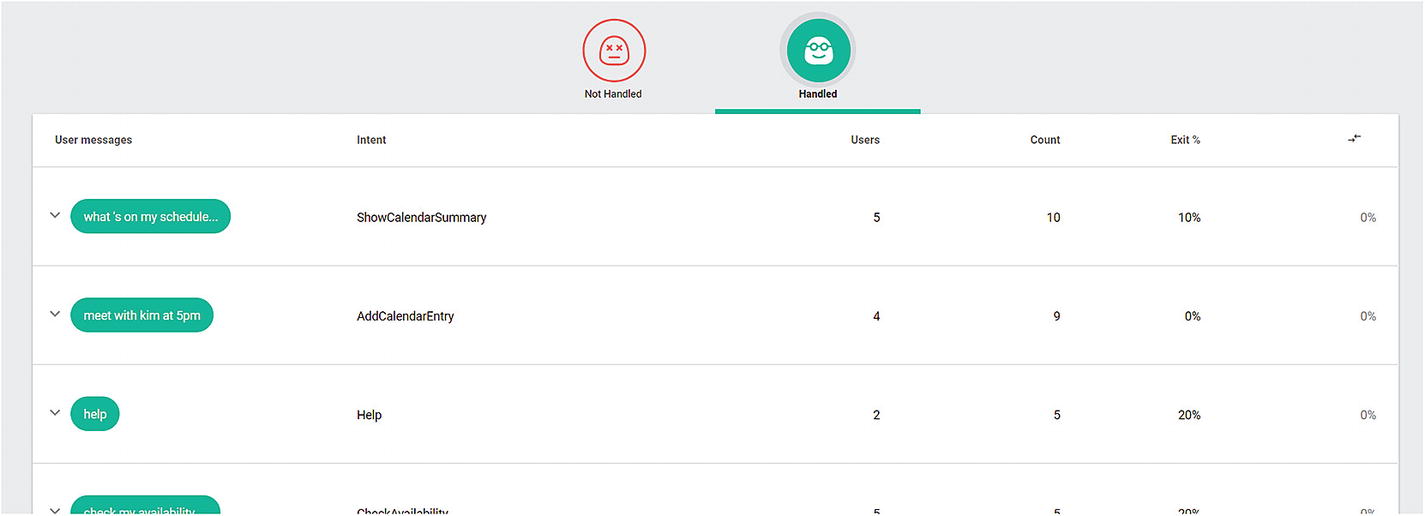Open the ShowCalendarSummary intent
1425x516 pixels.
421,217
